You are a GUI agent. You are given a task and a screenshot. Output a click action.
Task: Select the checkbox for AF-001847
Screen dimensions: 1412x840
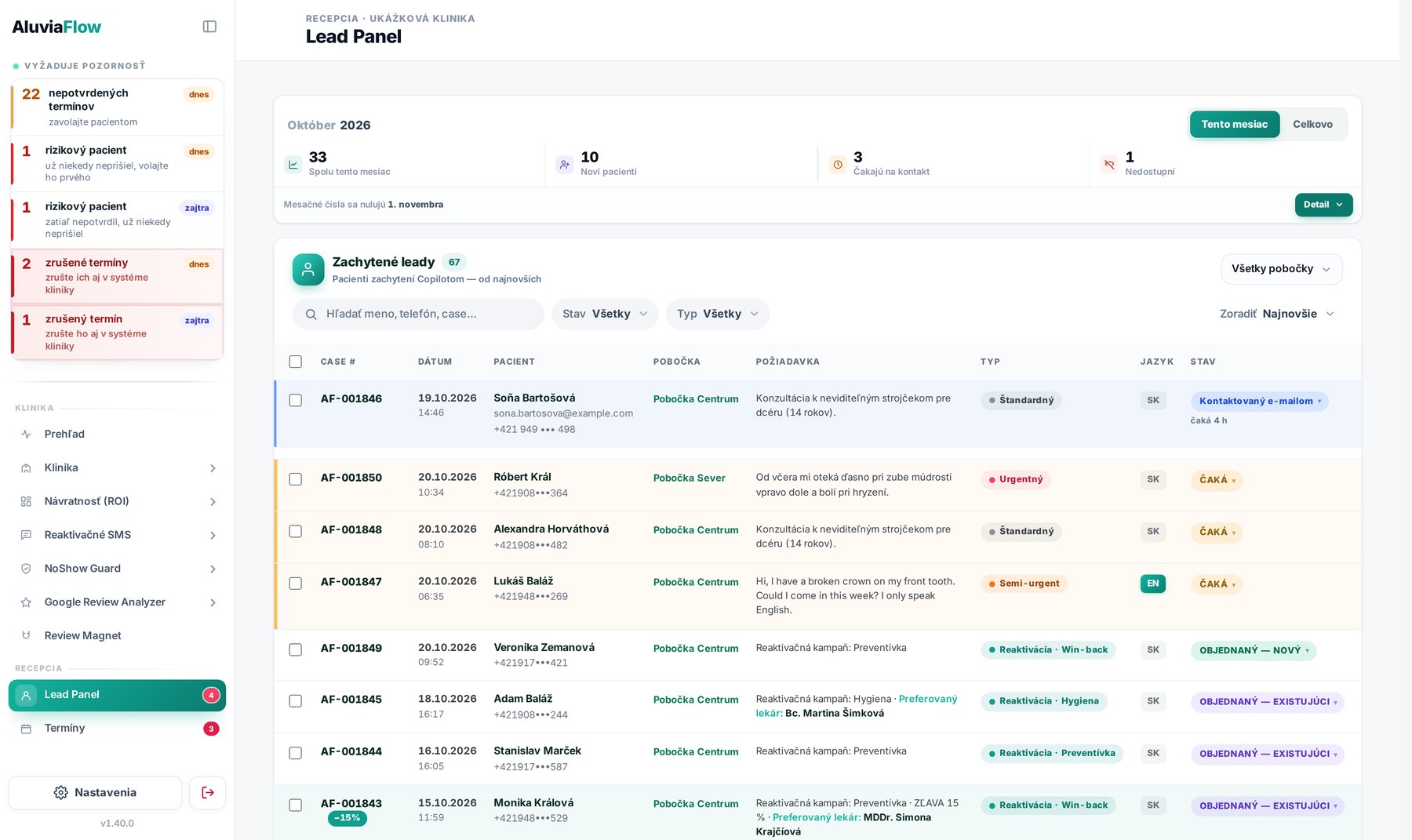click(296, 584)
